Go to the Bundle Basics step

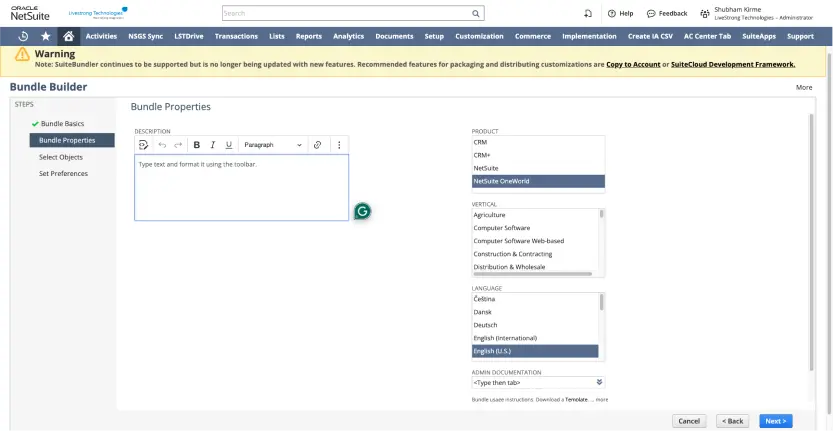(x=62, y=124)
